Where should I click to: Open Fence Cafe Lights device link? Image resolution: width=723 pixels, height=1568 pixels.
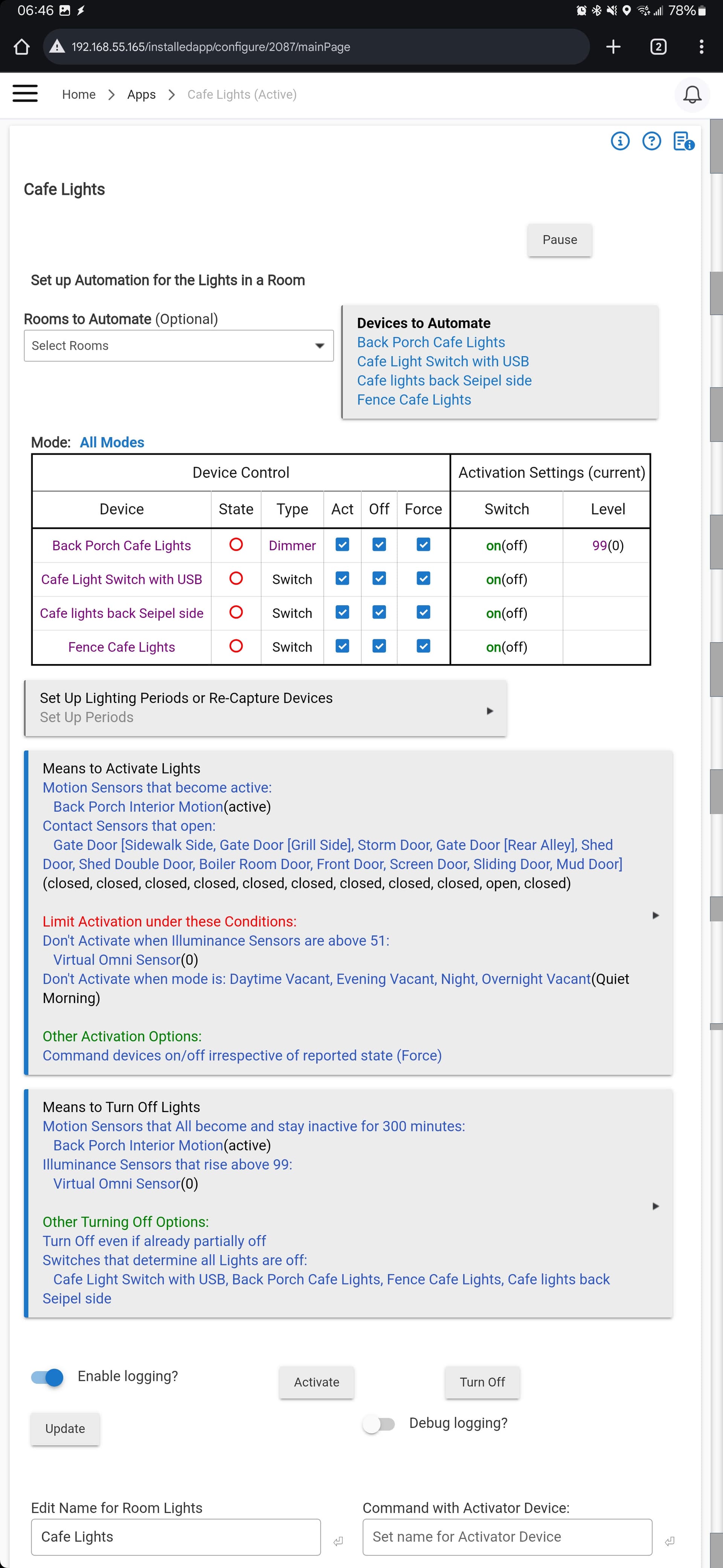tap(414, 400)
